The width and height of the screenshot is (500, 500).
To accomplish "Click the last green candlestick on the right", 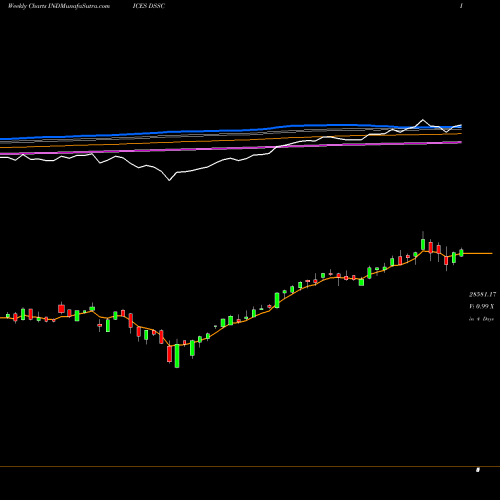I will (x=461, y=252).
